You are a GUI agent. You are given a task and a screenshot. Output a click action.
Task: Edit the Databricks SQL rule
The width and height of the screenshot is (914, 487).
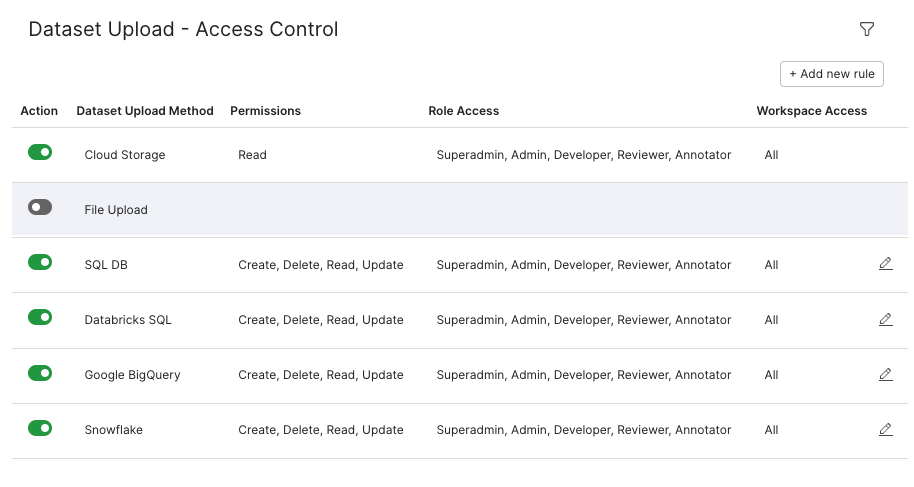885,319
